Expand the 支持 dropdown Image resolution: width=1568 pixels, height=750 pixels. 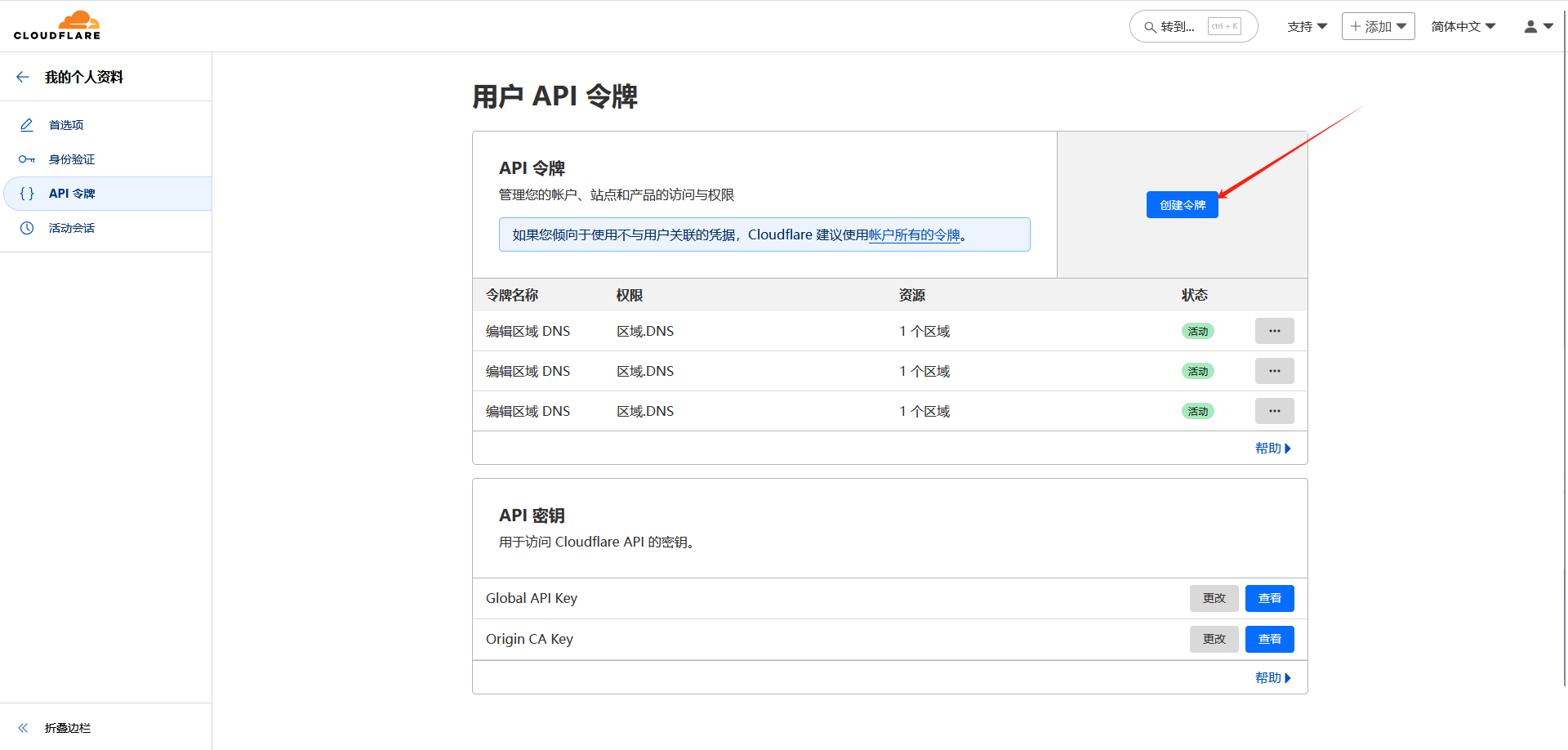point(1307,26)
